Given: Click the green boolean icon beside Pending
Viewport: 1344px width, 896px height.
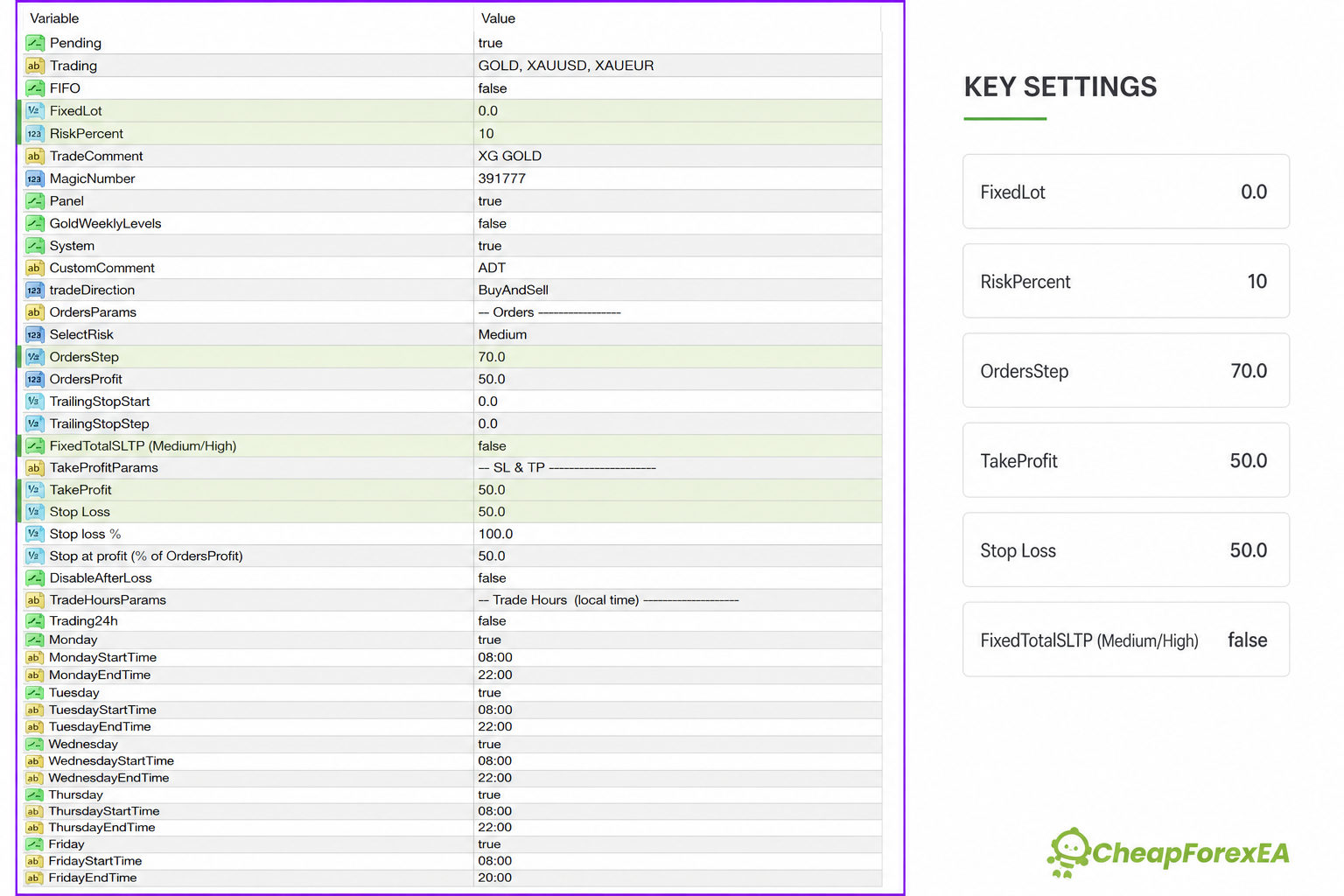Looking at the screenshot, I should (34, 43).
